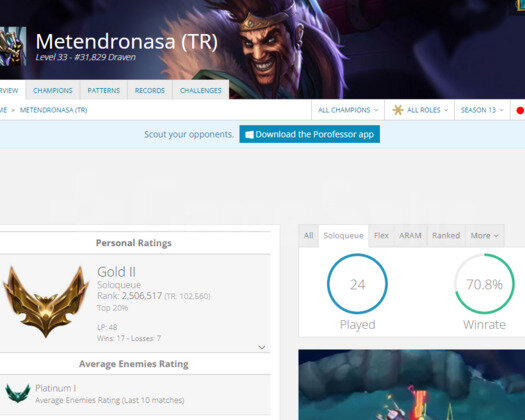This screenshot has height=420, width=525.
Task: Click the All Roles star icon
Action: [x=398, y=110]
